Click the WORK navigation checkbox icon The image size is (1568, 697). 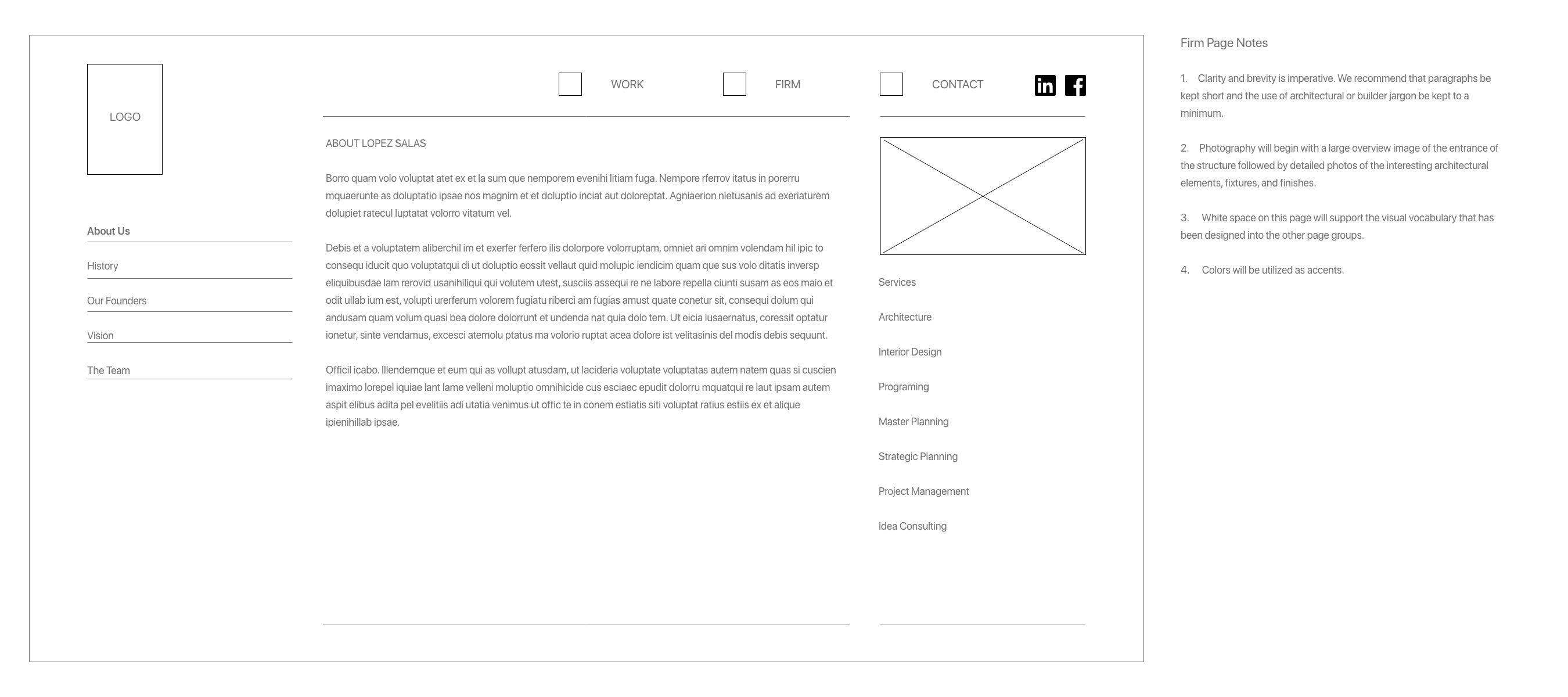(569, 84)
